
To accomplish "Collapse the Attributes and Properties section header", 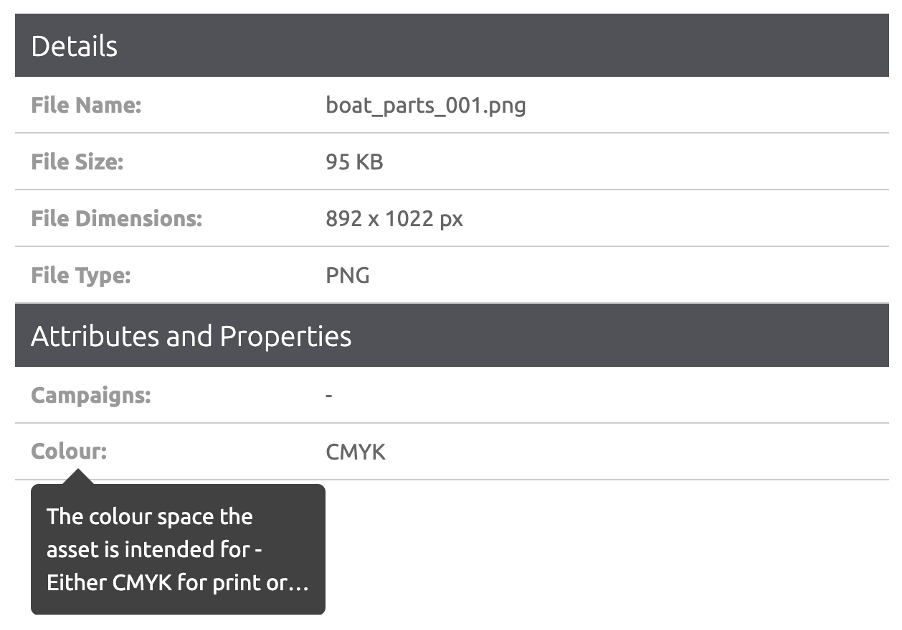I will [451, 336].
